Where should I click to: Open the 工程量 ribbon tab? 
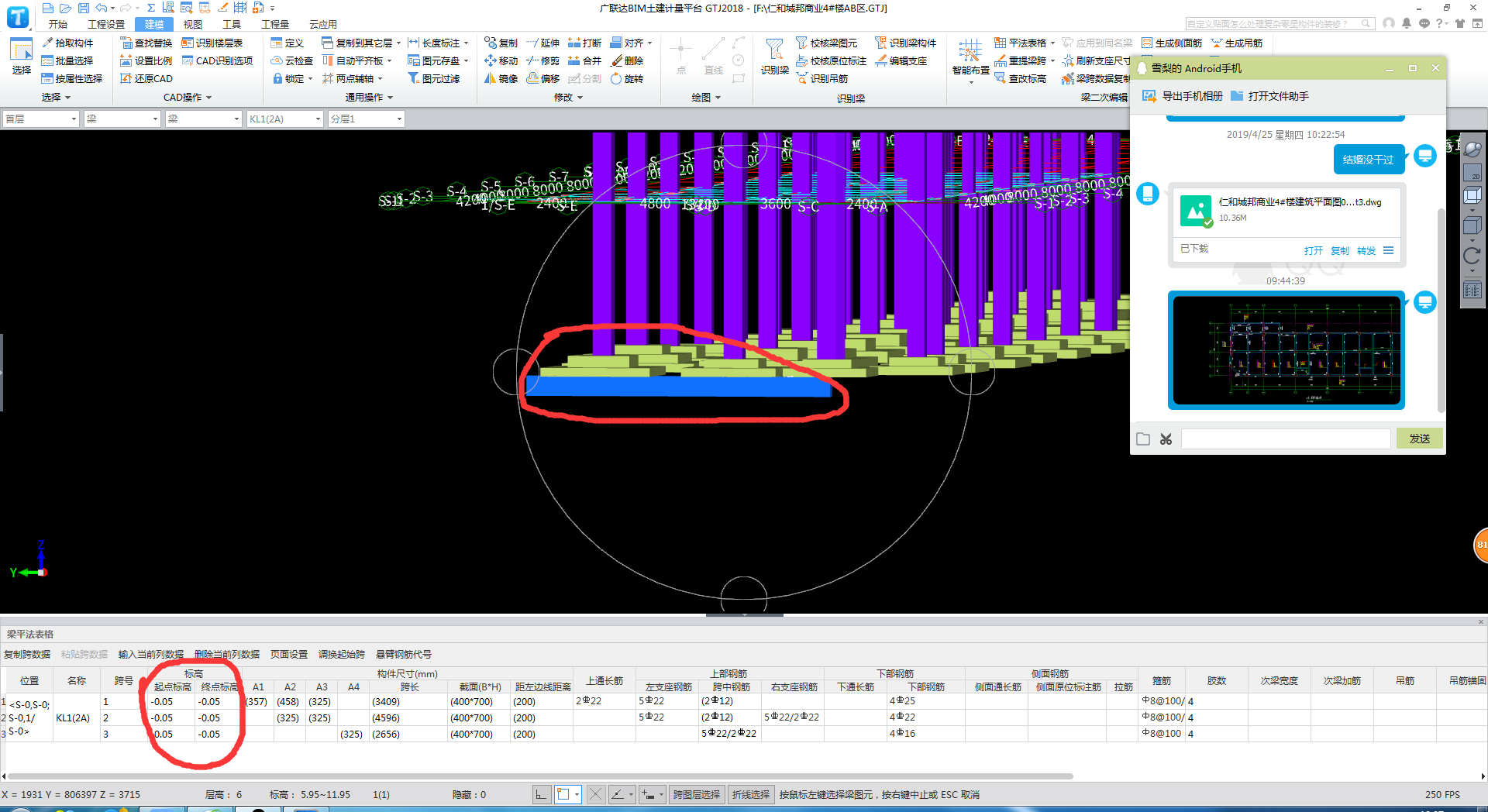(275, 25)
